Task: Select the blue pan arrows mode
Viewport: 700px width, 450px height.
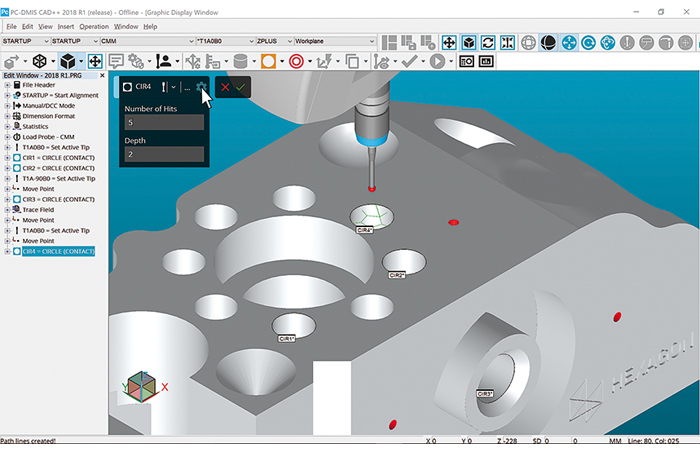Action: [569, 43]
